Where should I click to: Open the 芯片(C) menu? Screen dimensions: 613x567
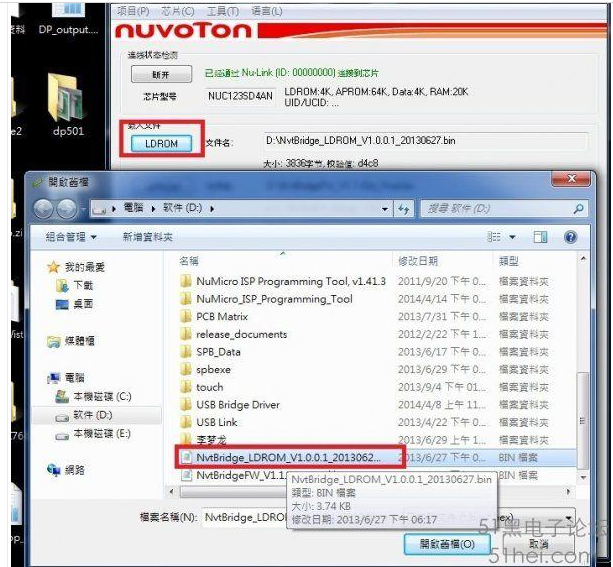pyautogui.click(x=178, y=11)
